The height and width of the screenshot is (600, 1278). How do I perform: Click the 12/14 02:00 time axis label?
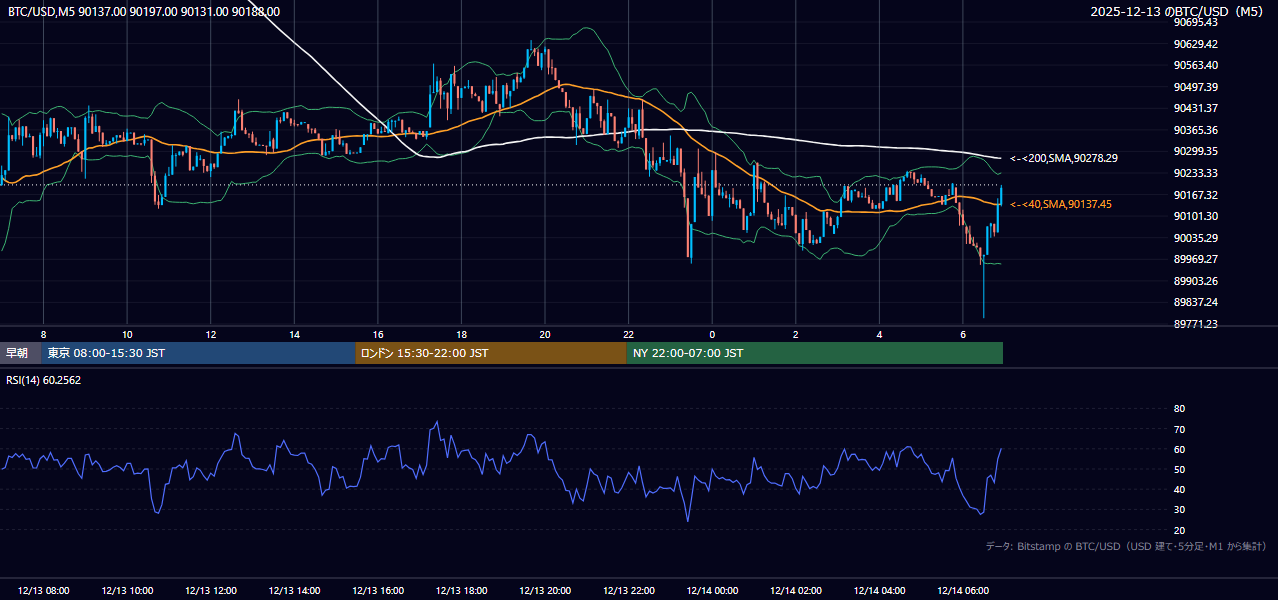796,591
